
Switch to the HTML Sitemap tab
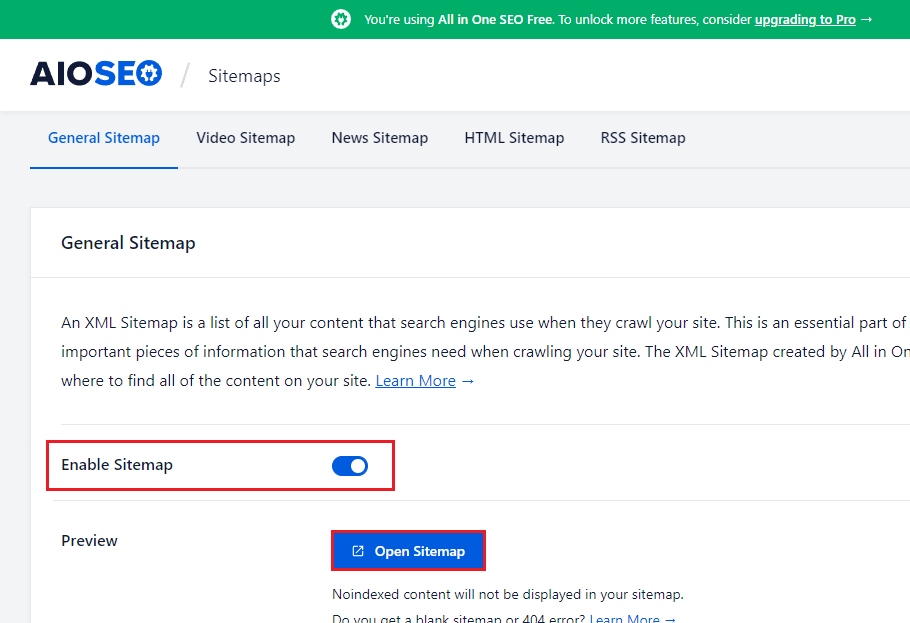click(514, 137)
